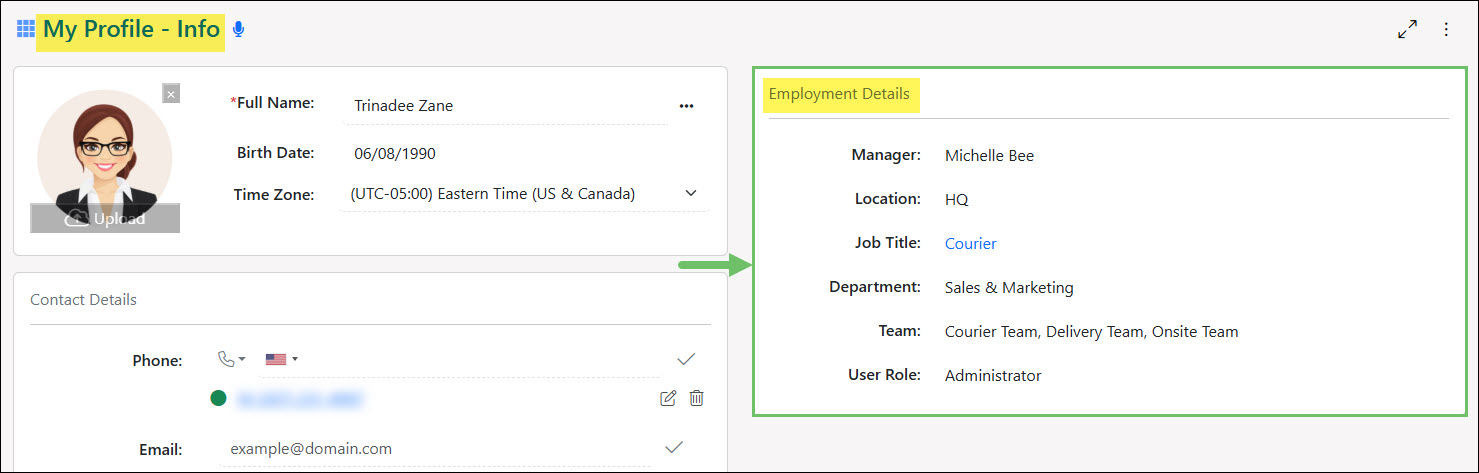
Task: Click the Administrator user role text
Action: click(x=993, y=376)
